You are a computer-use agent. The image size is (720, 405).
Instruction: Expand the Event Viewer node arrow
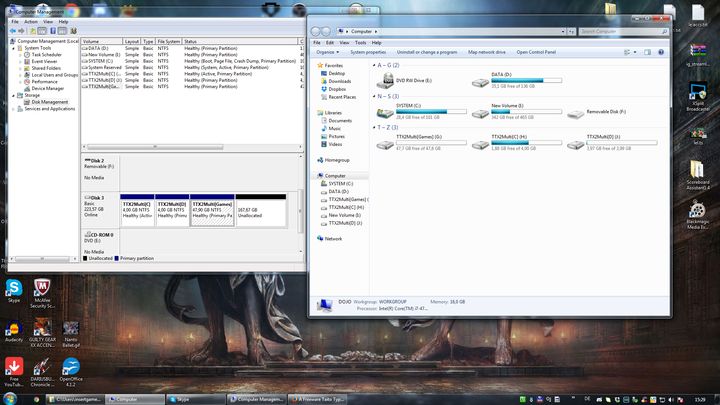click(20, 61)
